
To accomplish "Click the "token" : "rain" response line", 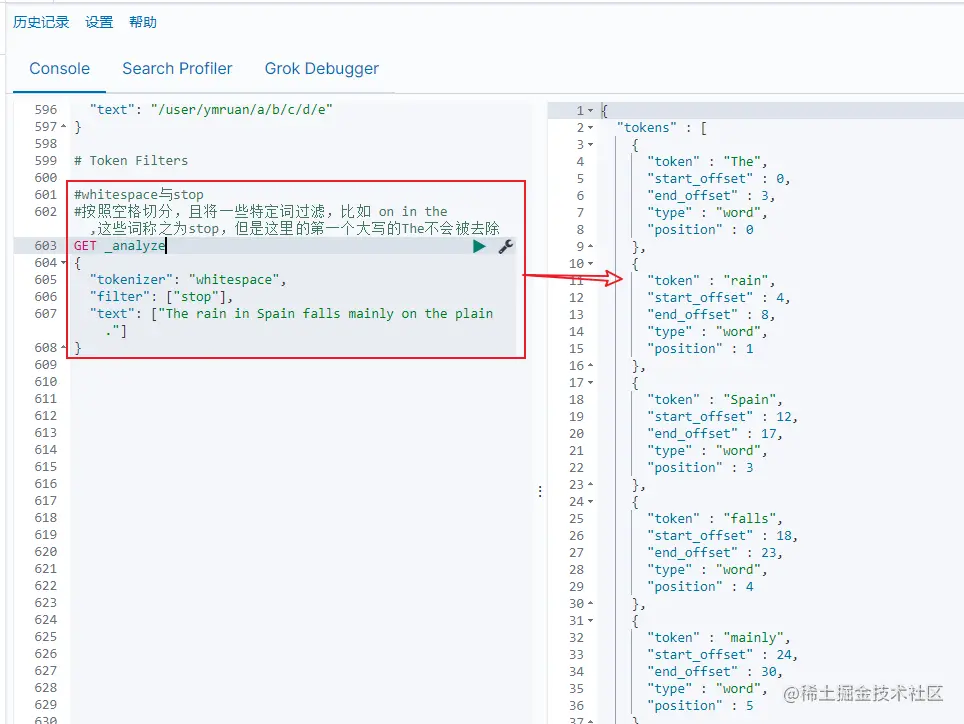I will pos(711,281).
